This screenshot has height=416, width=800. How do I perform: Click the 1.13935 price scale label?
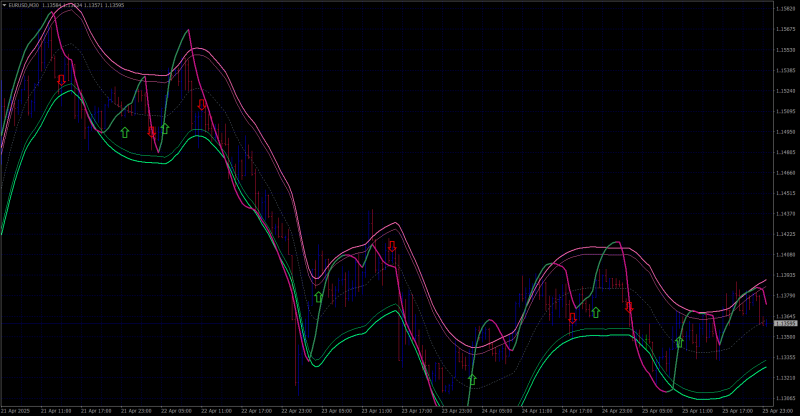coord(785,275)
